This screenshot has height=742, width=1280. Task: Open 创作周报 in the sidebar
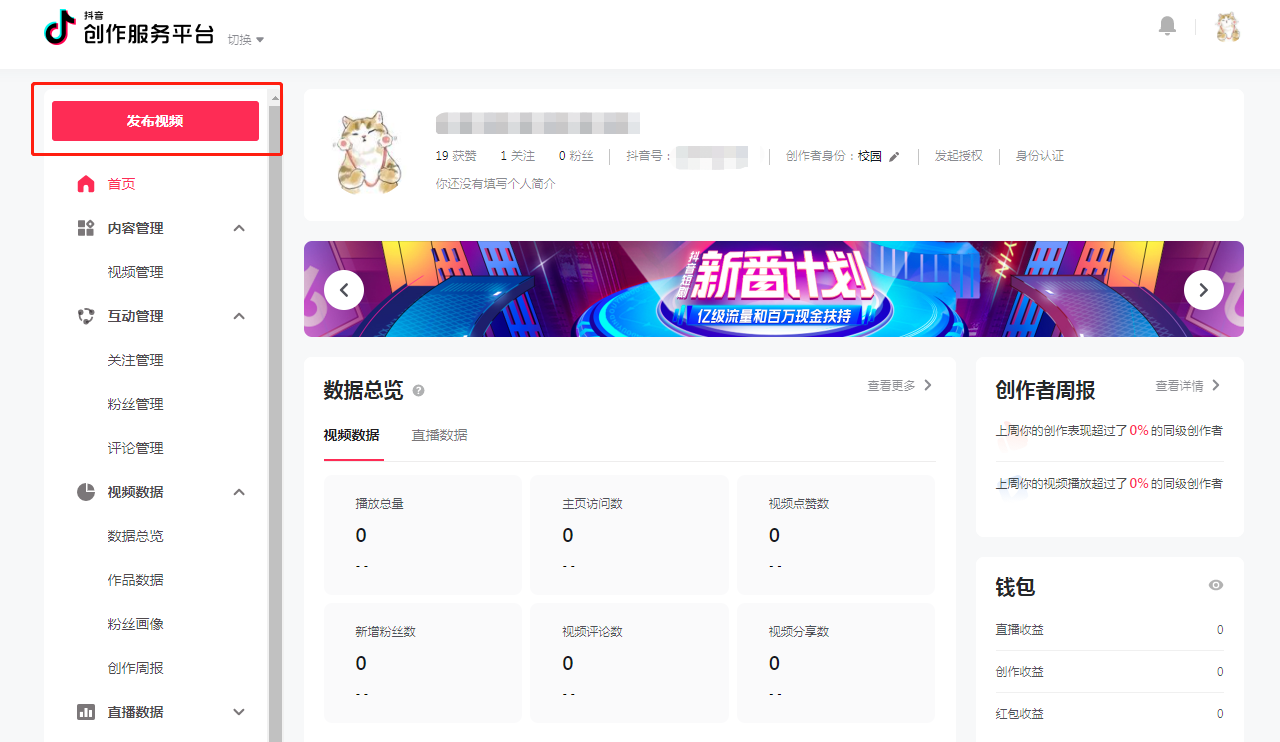135,668
